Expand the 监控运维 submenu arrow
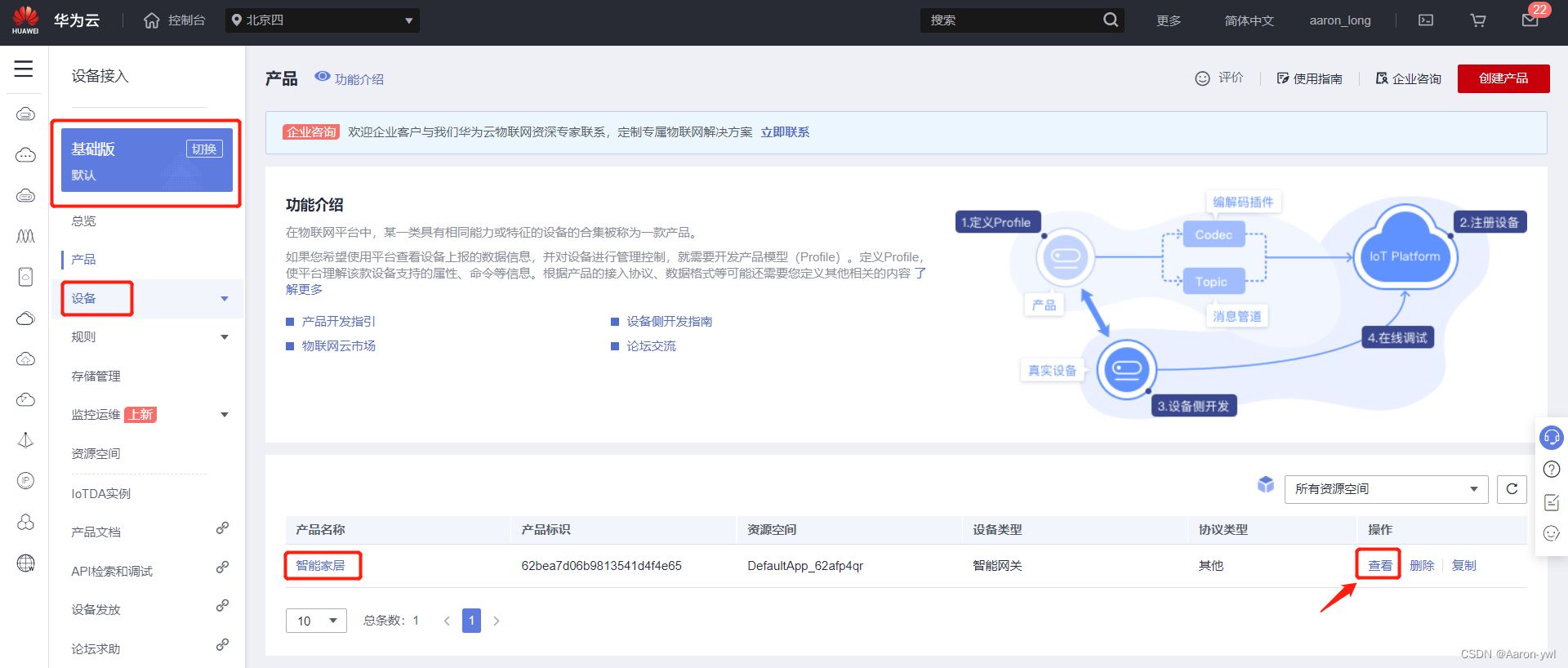This screenshot has height=668, width=1568. coord(225,415)
